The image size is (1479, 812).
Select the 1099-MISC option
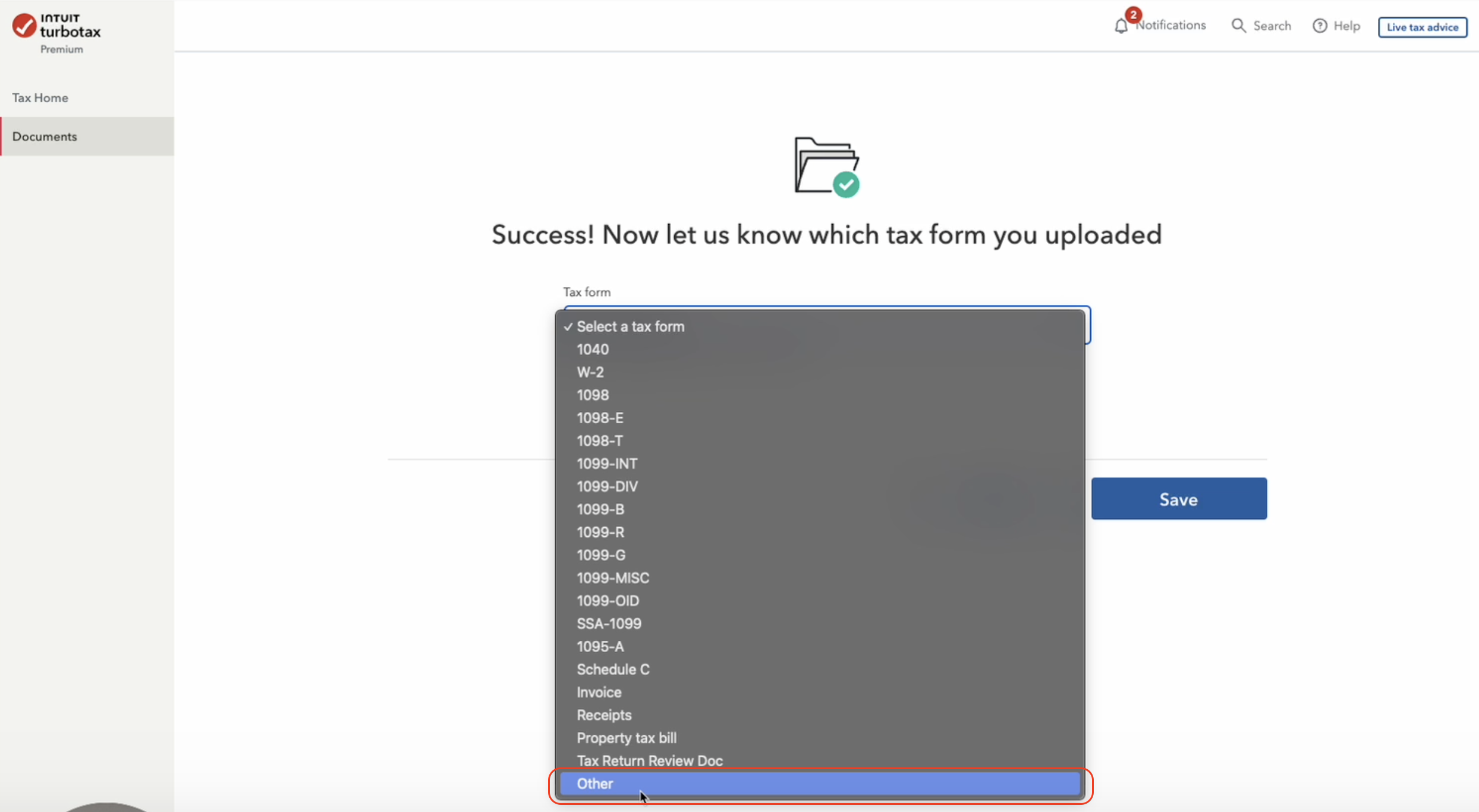click(x=613, y=578)
